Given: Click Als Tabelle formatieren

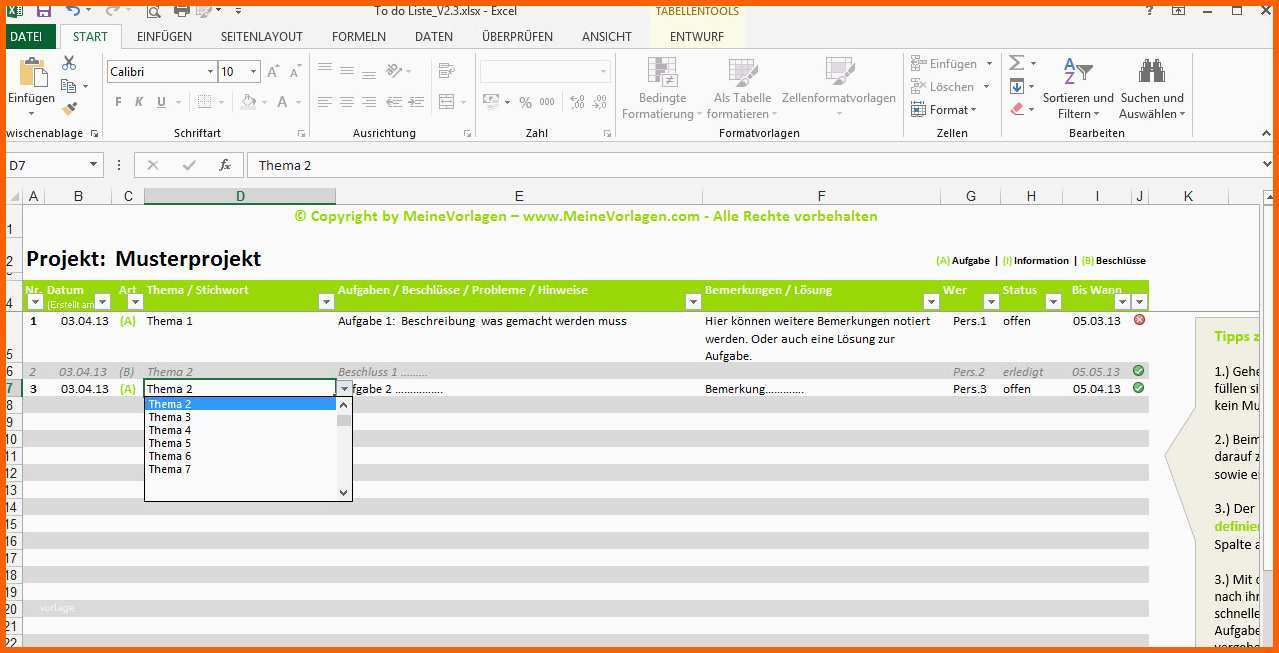Looking at the screenshot, I should point(742,88).
